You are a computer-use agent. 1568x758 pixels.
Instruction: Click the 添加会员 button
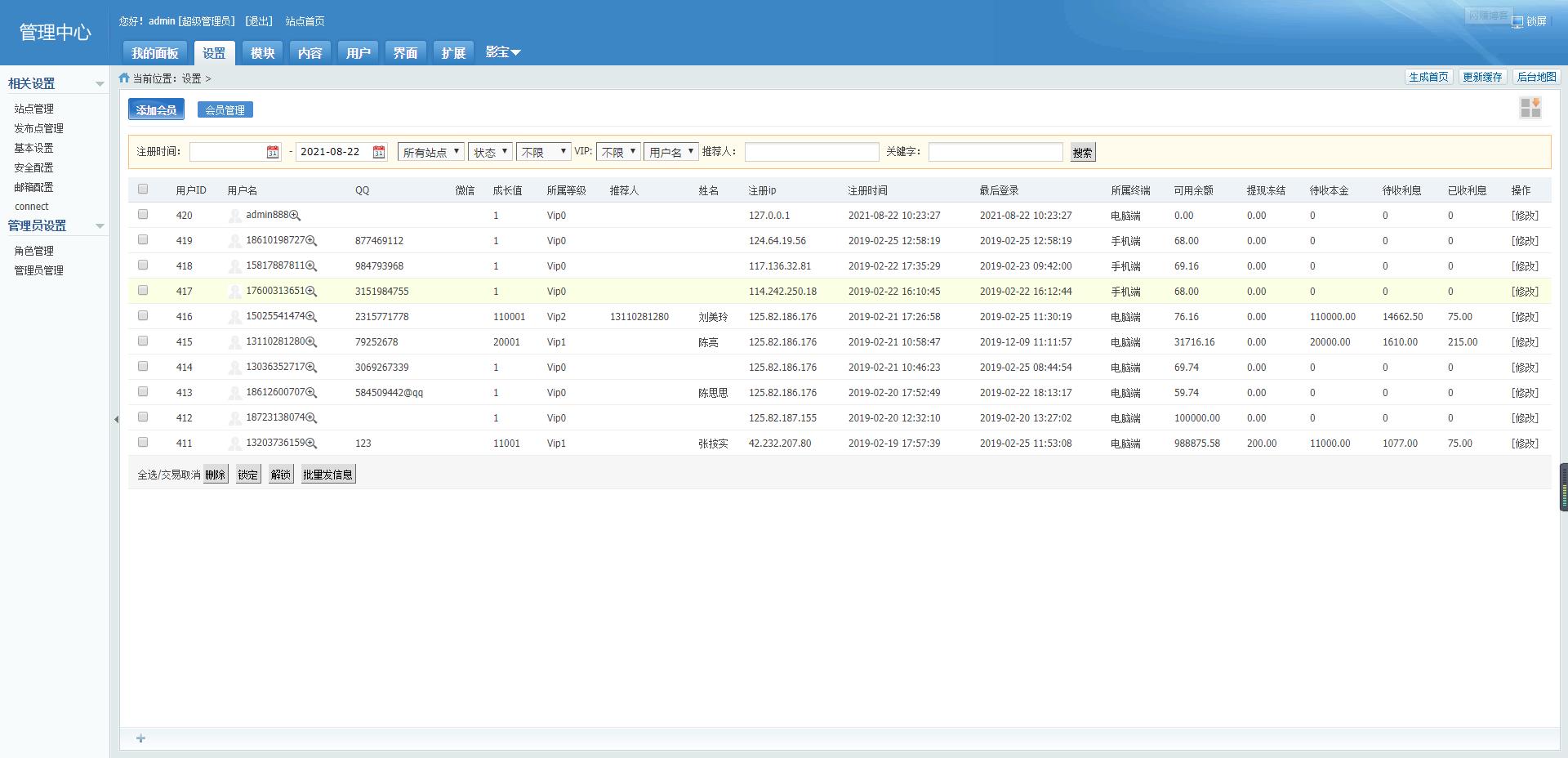(156, 109)
